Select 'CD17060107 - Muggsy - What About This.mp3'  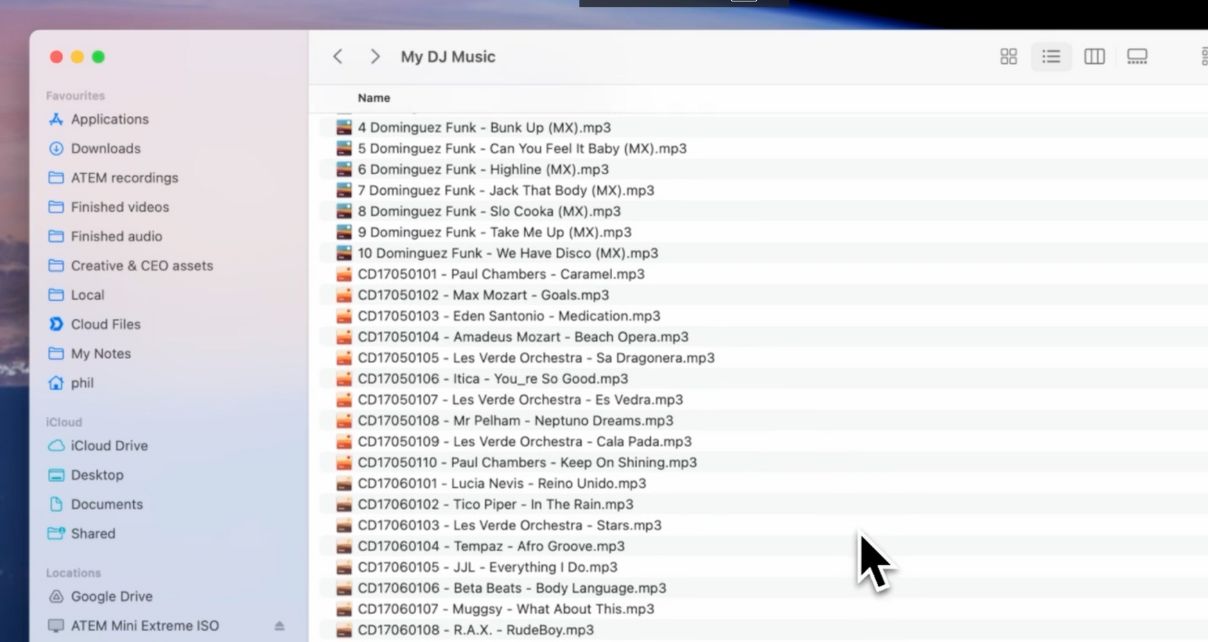tap(506, 610)
